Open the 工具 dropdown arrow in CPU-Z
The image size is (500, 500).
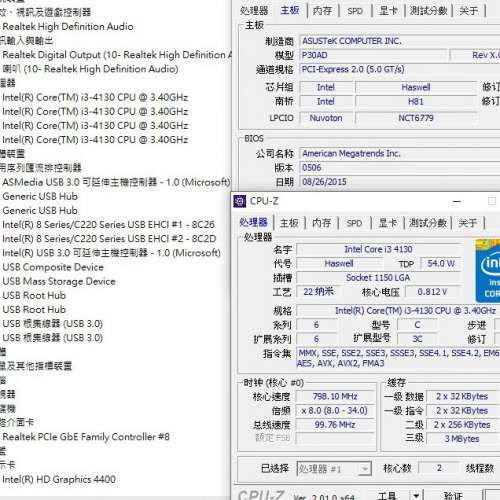[x=416, y=496]
